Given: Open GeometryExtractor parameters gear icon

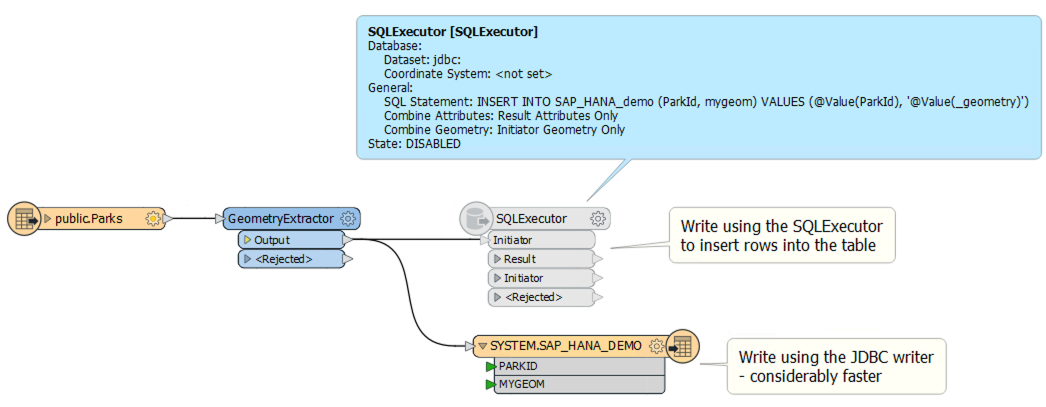Looking at the screenshot, I should [x=347, y=218].
